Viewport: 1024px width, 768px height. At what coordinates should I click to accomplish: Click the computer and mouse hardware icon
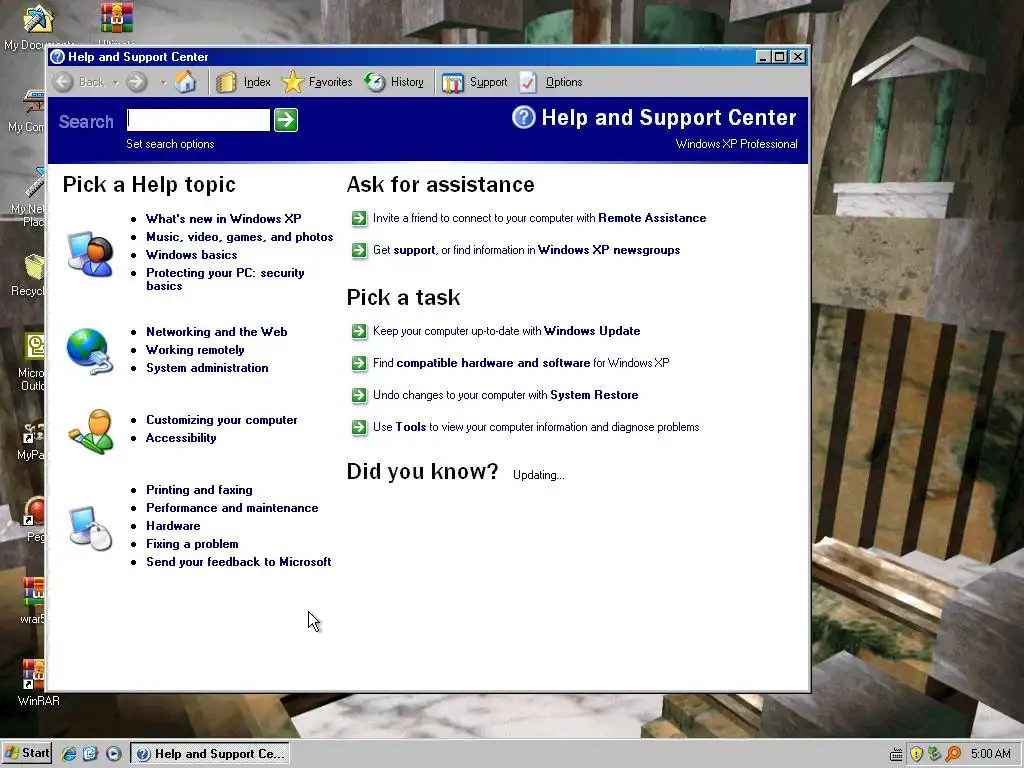(x=91, y=528)
